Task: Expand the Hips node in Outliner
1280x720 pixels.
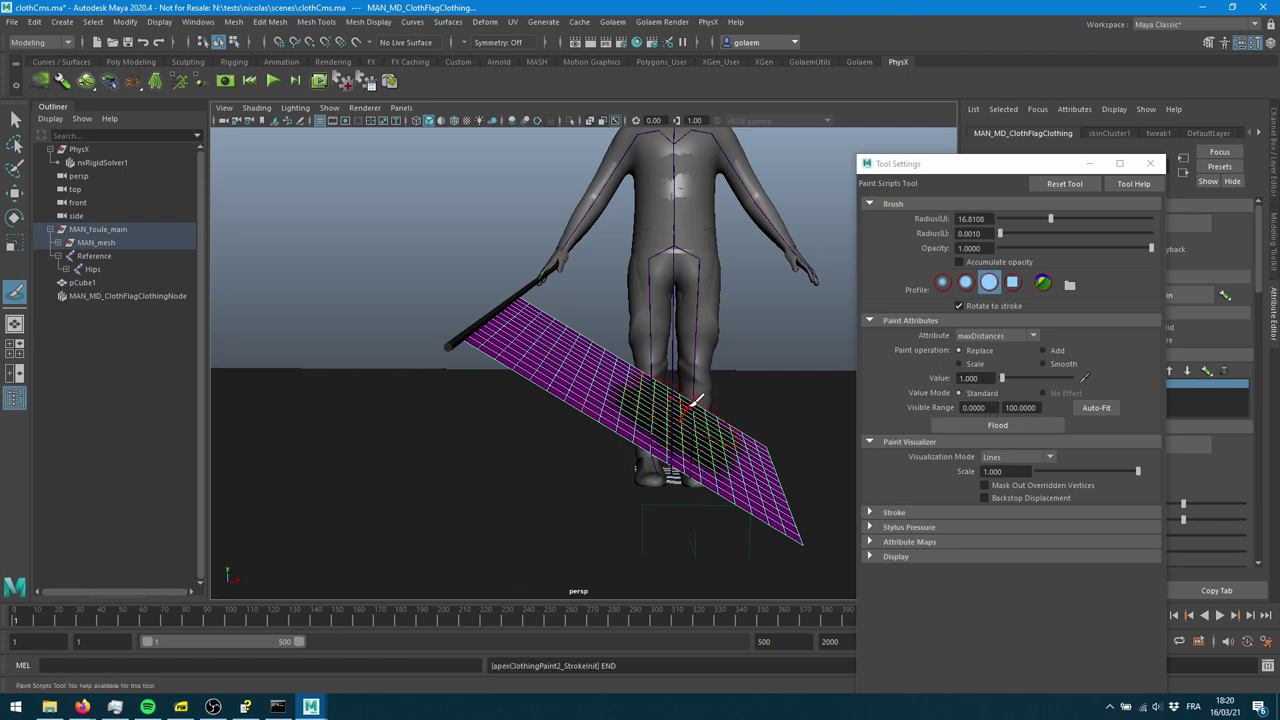Action: (66, 269)
